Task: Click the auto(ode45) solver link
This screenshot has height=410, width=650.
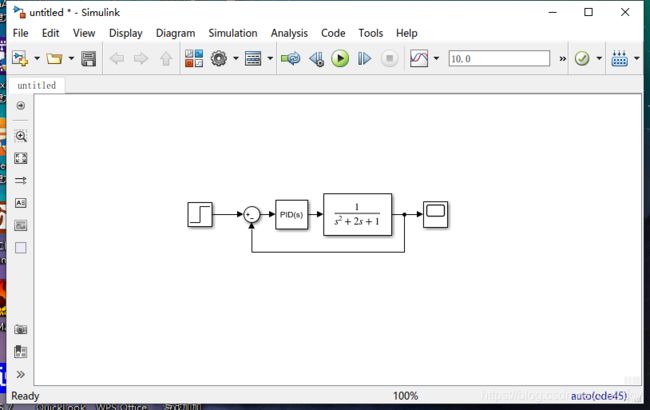Action: coord(599,396)
